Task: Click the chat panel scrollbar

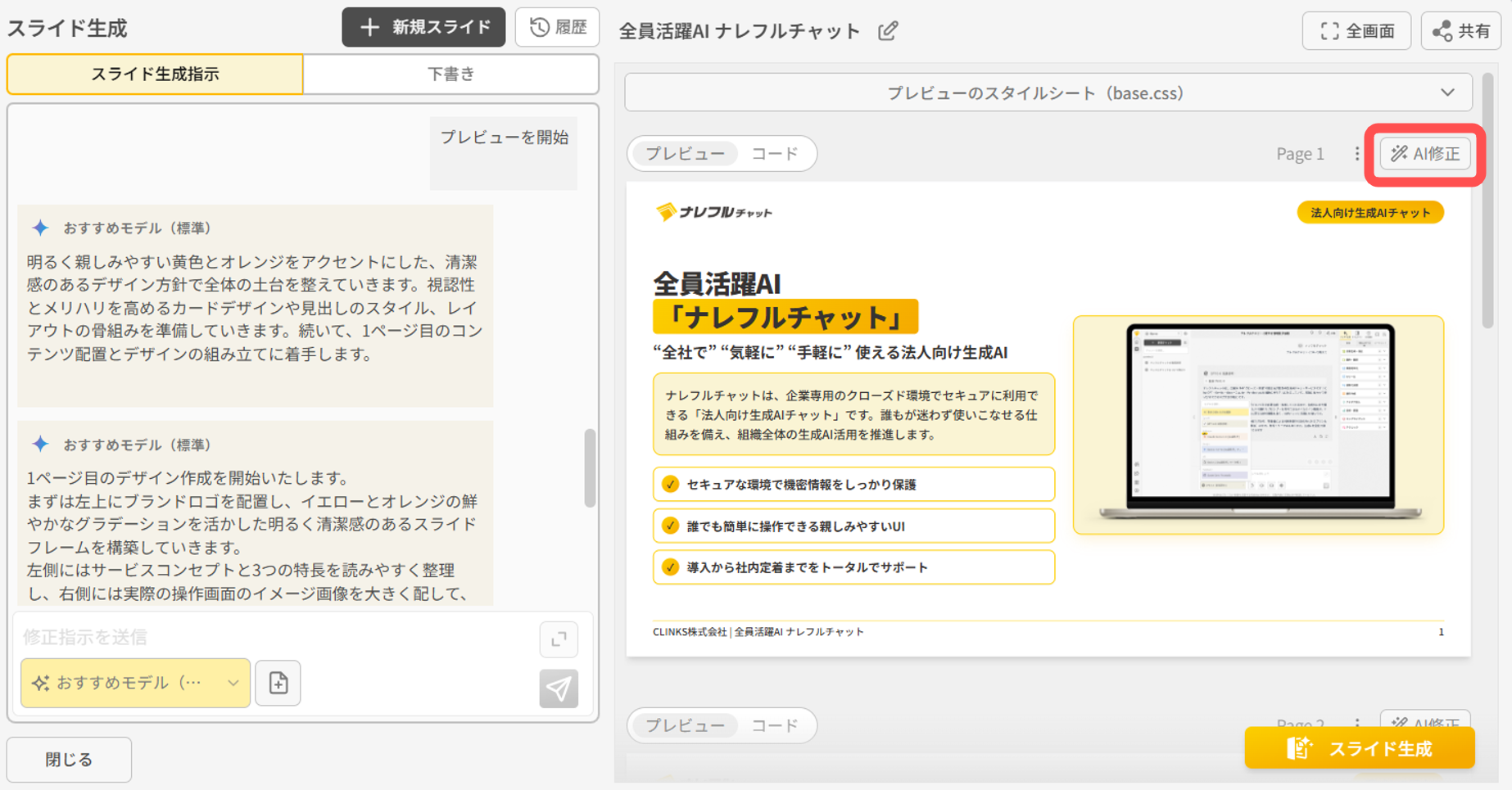Action: click(x=590, y=468)
